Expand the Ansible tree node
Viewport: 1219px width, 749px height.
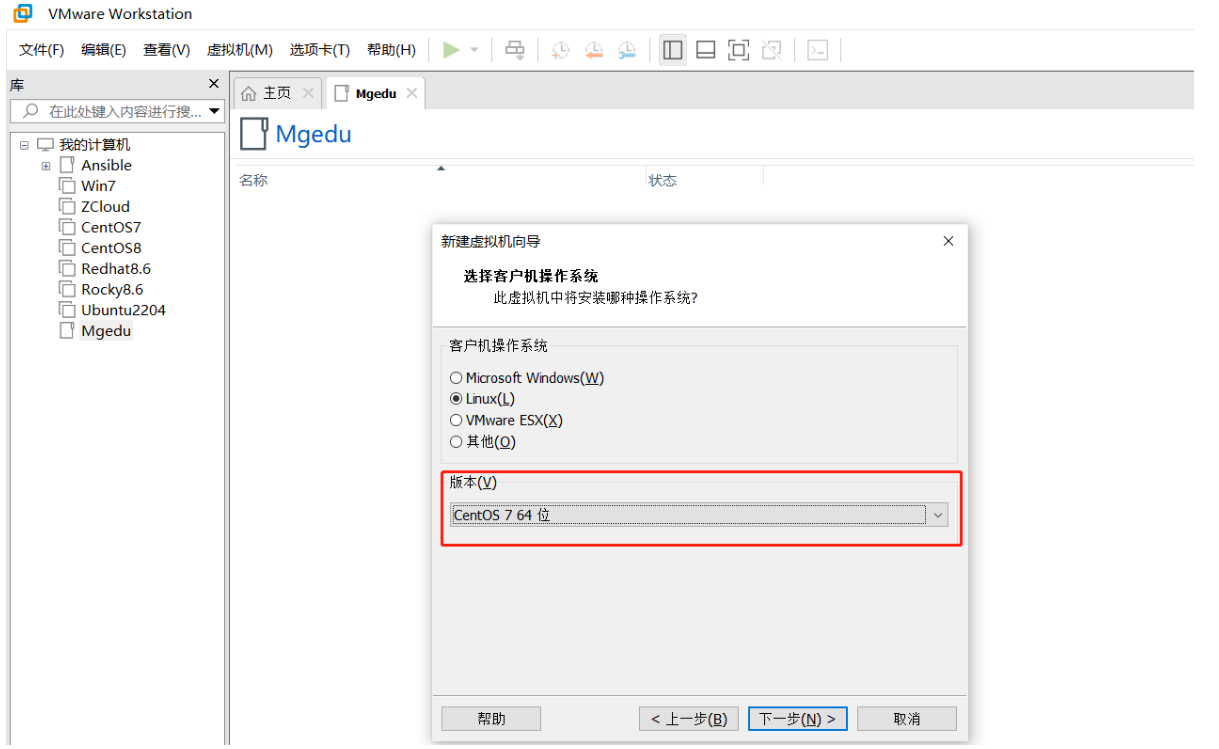coord(46,166)
